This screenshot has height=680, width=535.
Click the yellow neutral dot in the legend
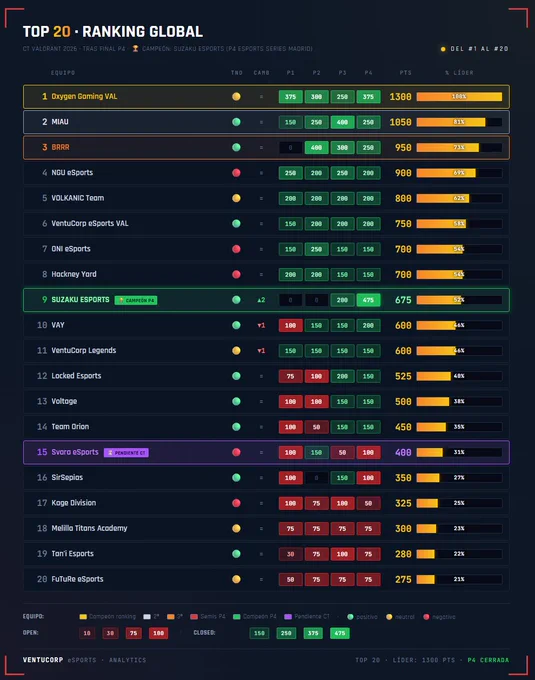pos(389,617)
